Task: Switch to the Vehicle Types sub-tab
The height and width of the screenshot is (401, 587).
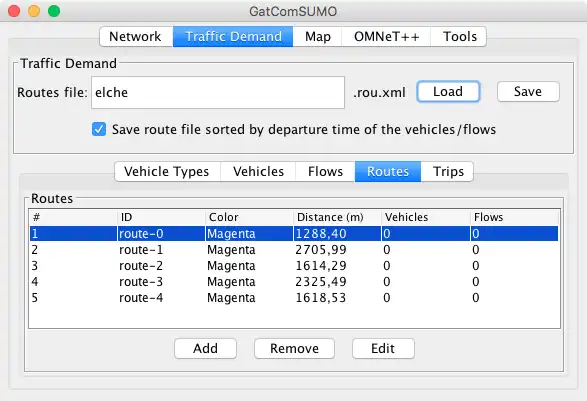Action: [167, 171]
